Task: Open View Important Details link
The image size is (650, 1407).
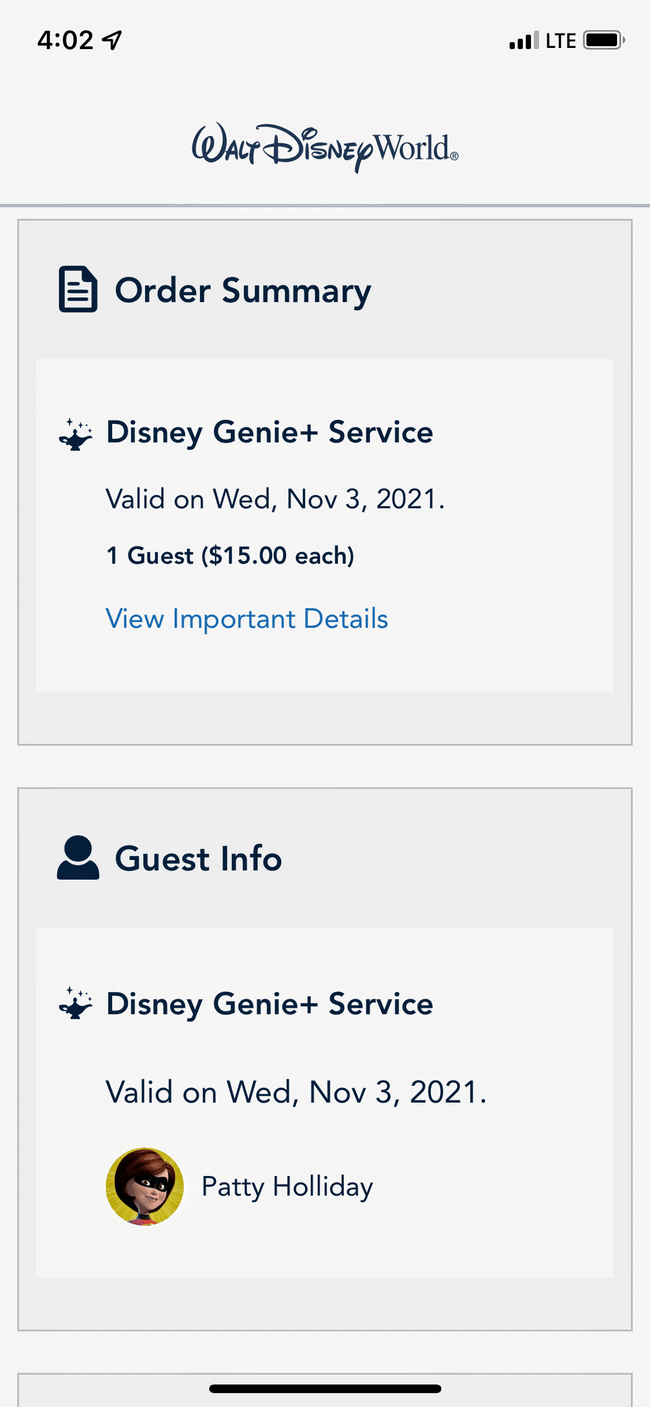Action: pyautogui.click(x=247, y=619)
